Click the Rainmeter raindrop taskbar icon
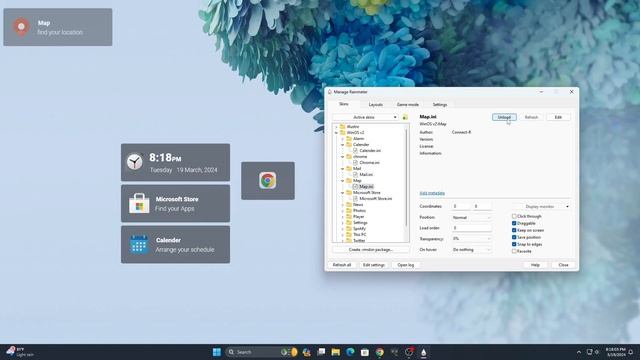 [x=424, y=352]
